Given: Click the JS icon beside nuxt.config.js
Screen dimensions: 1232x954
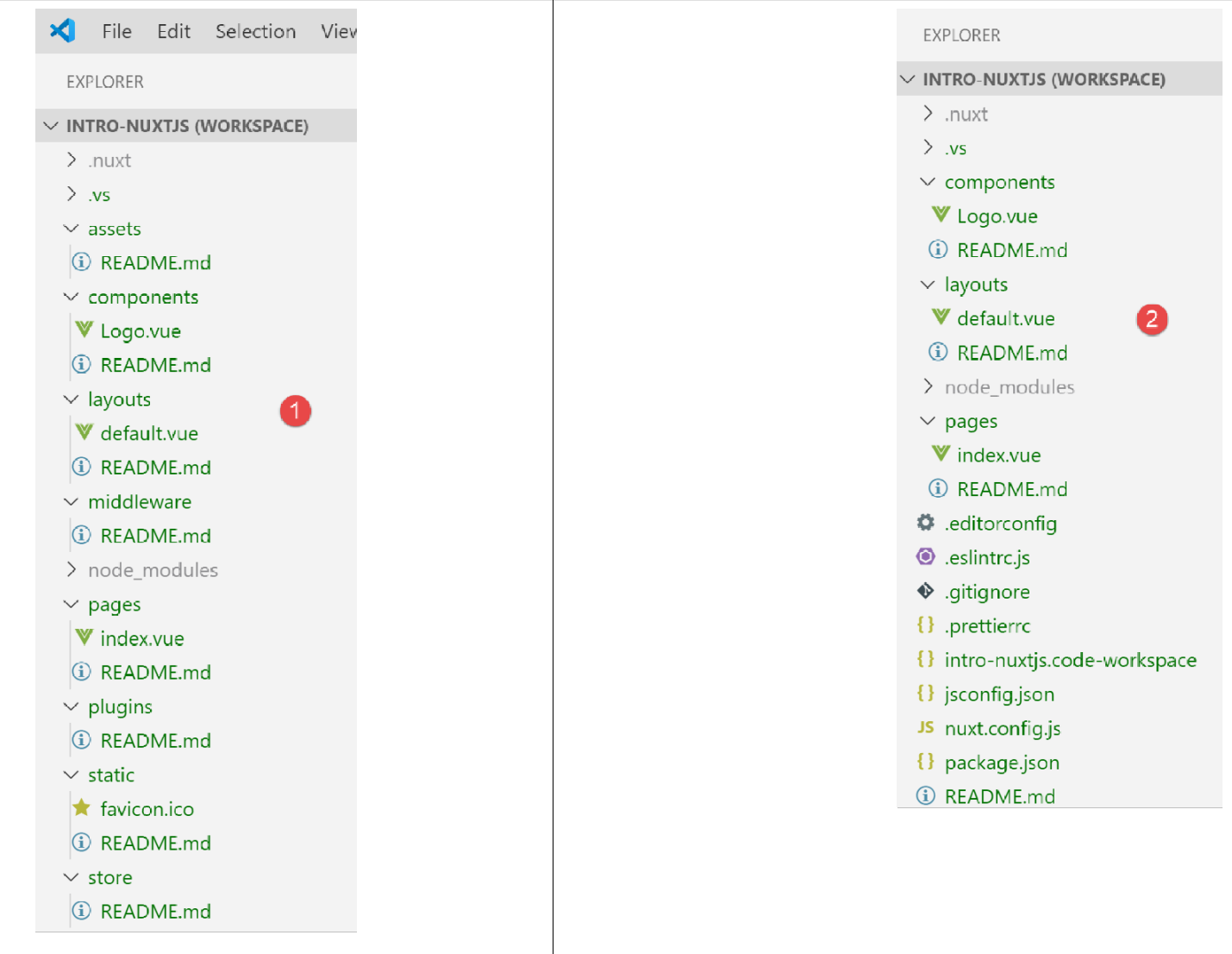Looking at the screenshot, I should point(925,728).
